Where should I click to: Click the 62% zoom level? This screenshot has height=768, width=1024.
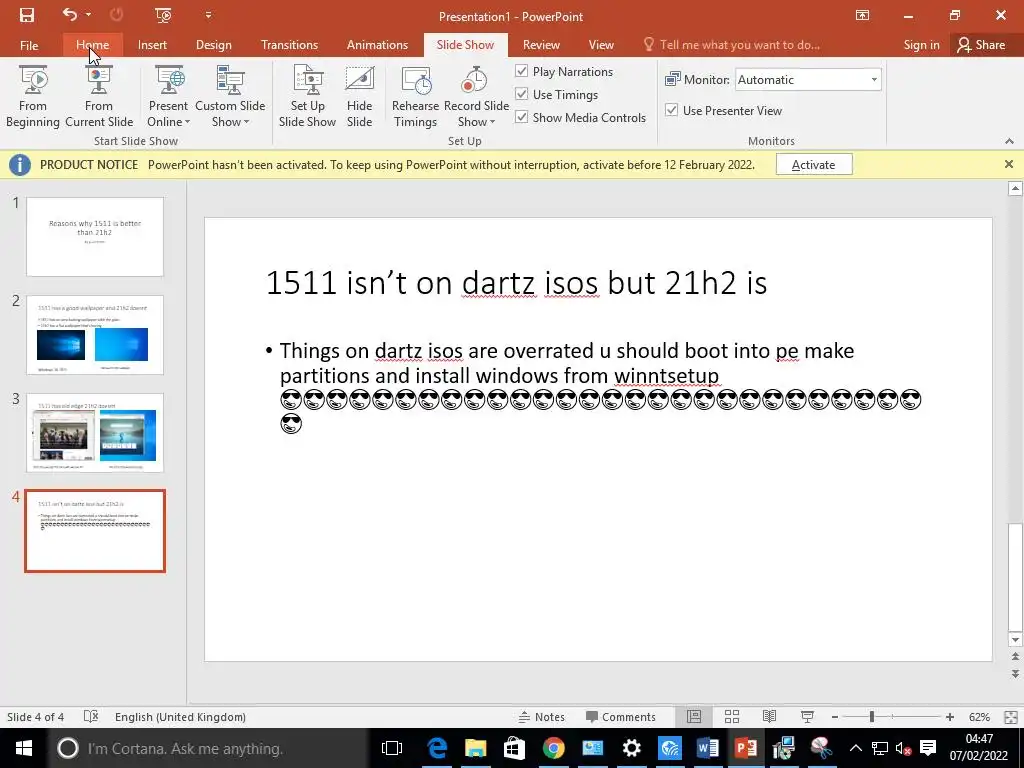[979, 716]
